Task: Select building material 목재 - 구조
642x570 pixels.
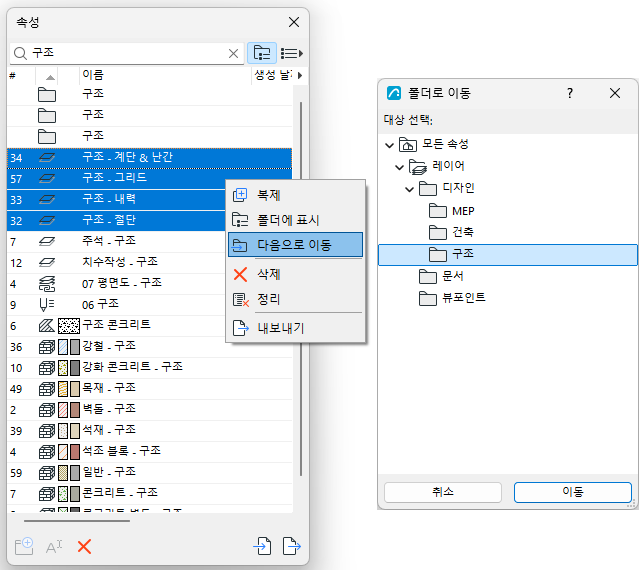Action: 149,389
